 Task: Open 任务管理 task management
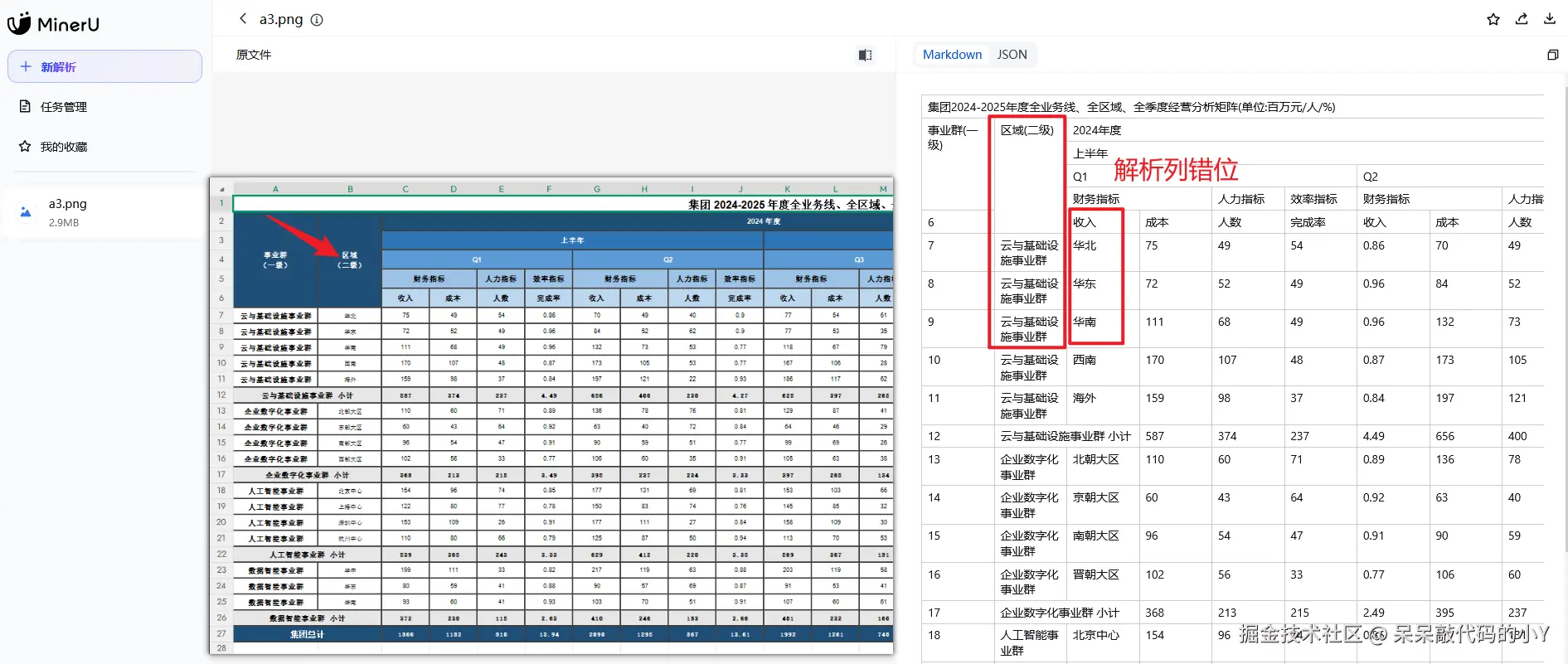(x=64, y=107)
